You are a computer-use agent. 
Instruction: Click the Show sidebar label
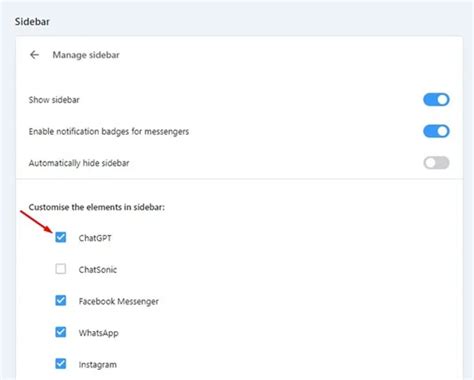(54, 100)
